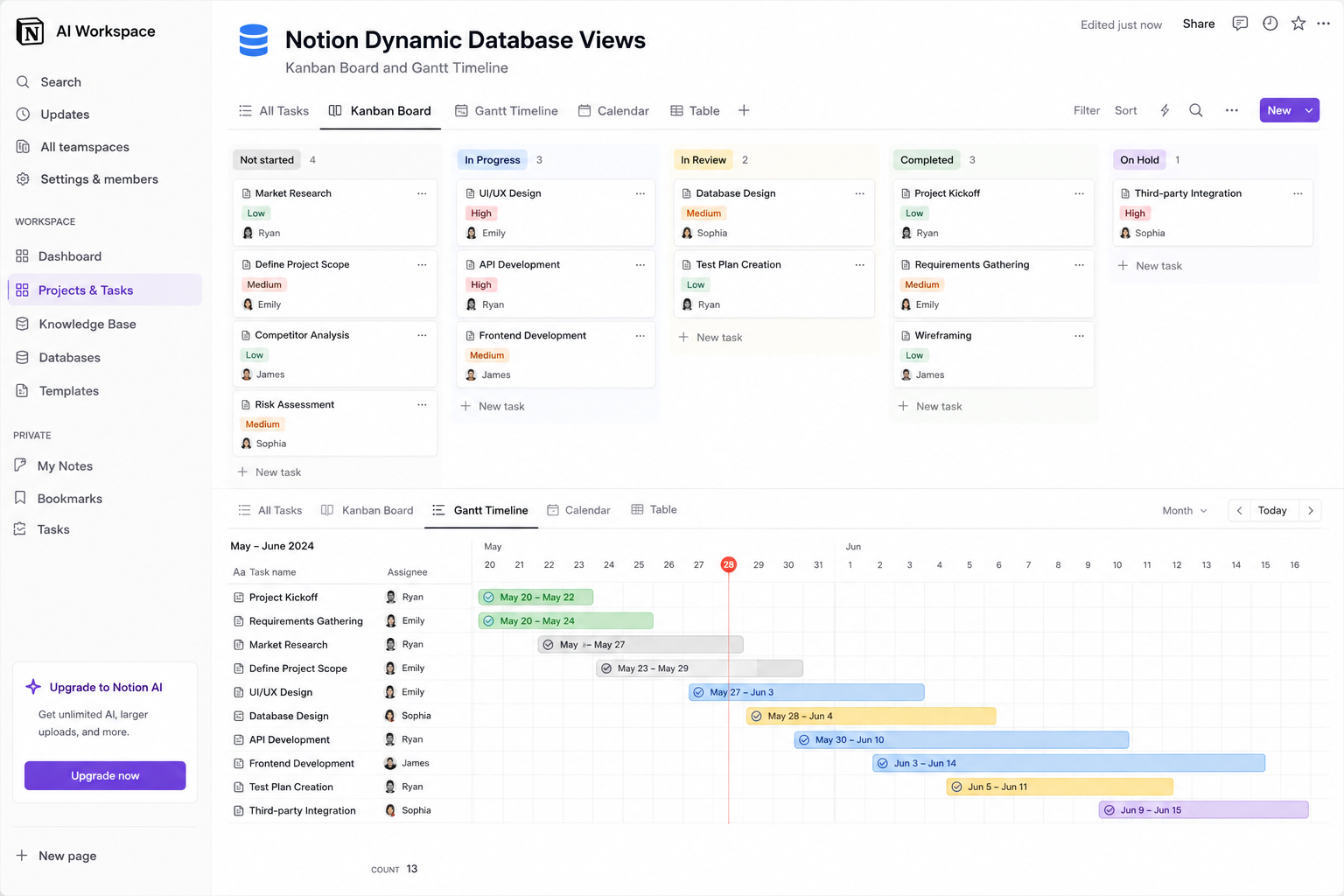
Task: Switch to top Table view tab
Action: pyautogui.click(x=695, y=111)
